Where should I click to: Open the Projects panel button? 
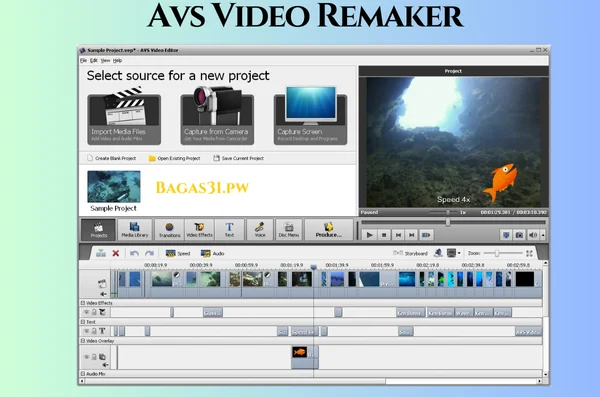point(98,229)
